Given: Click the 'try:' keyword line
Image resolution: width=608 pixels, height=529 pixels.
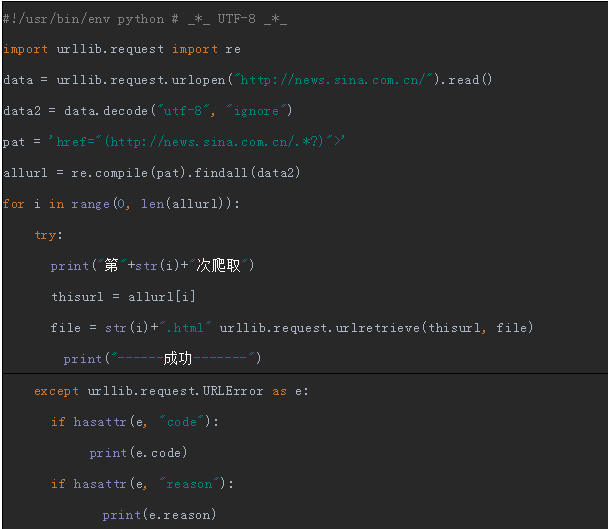Looking at the screenshot, I should tap(48, 235).
